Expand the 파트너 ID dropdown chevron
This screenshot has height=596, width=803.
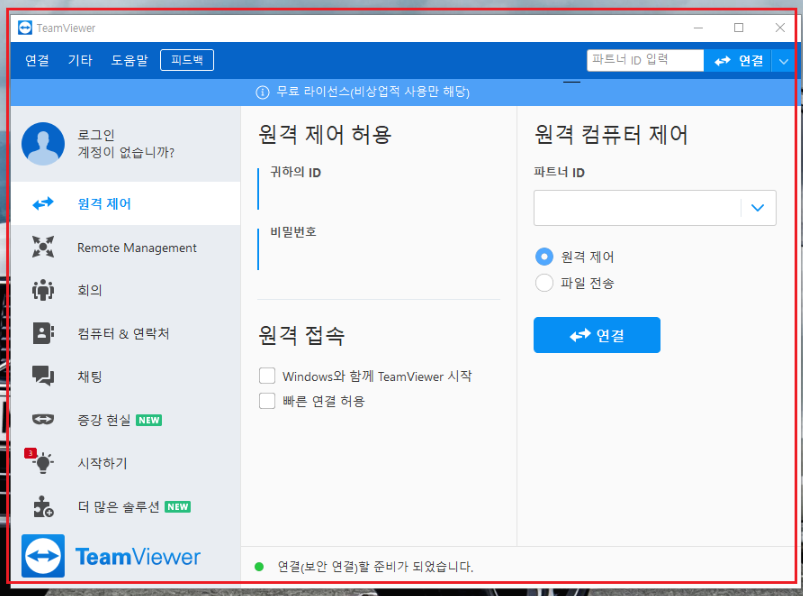coord(758,207)
